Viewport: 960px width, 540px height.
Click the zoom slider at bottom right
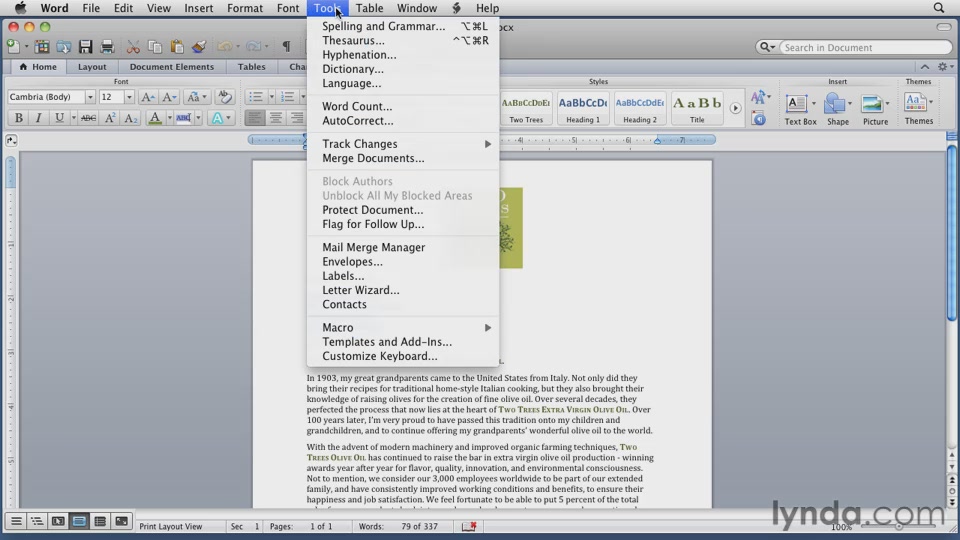[899, 527]
